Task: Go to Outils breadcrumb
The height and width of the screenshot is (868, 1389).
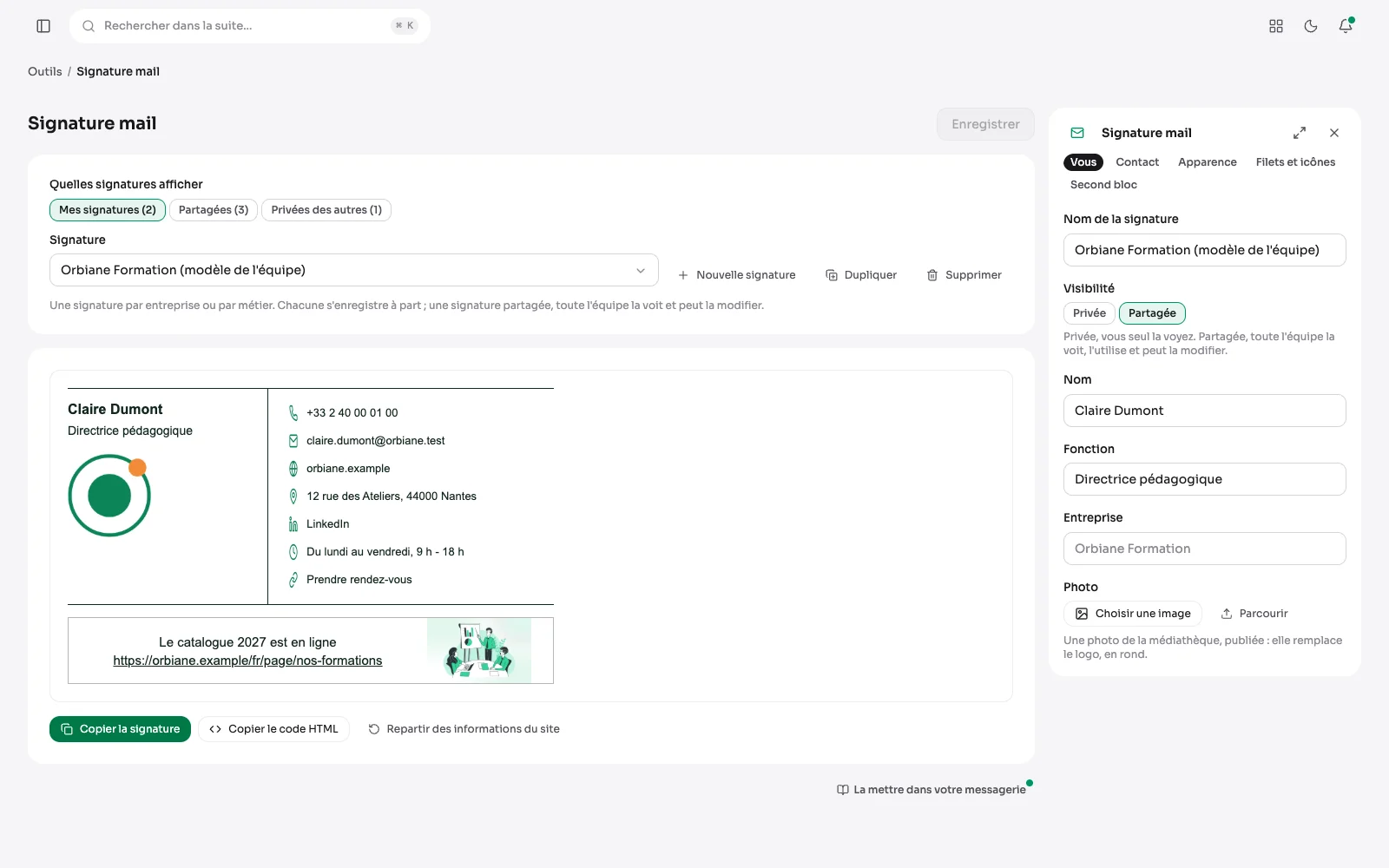Action: tap(45, 71)
